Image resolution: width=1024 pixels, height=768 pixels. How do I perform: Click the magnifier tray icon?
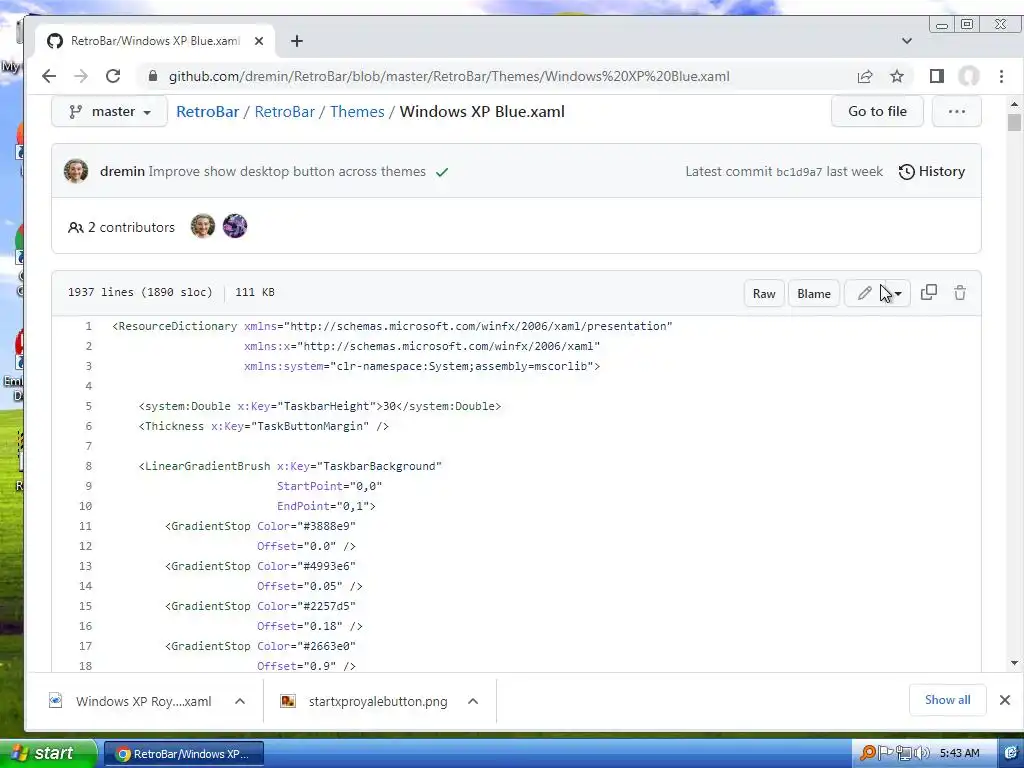pyautogui.click(x=867, y=754)
